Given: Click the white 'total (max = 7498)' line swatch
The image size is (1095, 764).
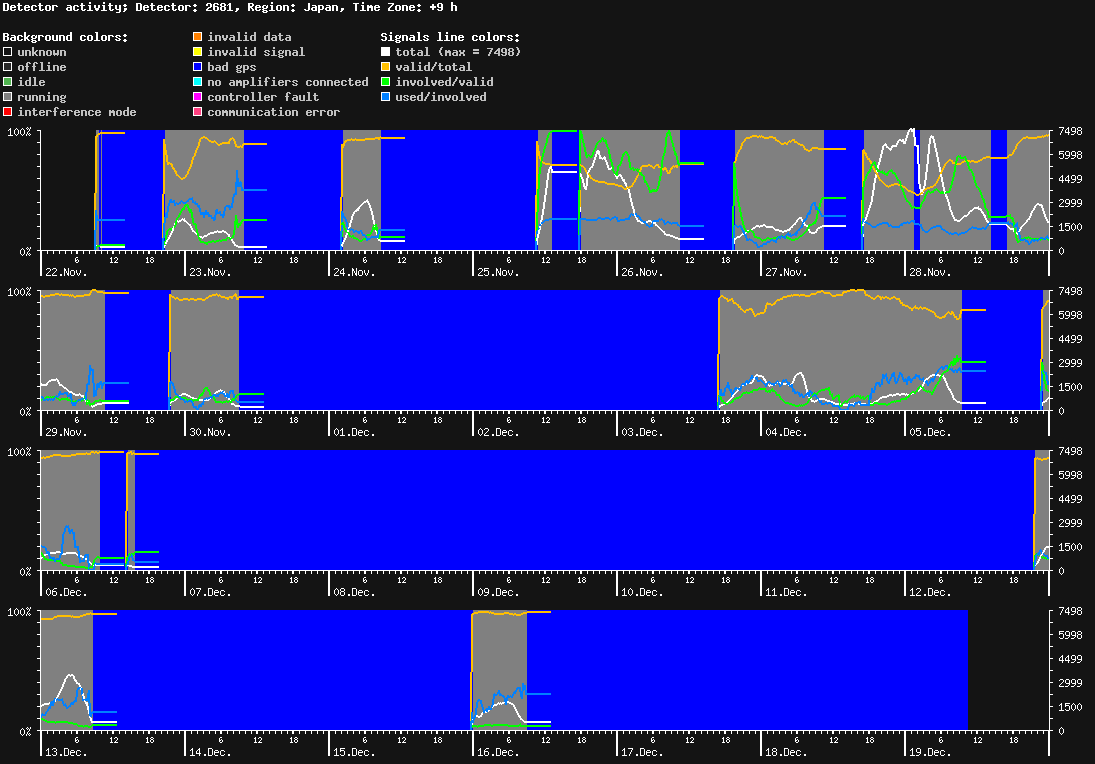Looking at the screenshot, I should pos(385,52).
